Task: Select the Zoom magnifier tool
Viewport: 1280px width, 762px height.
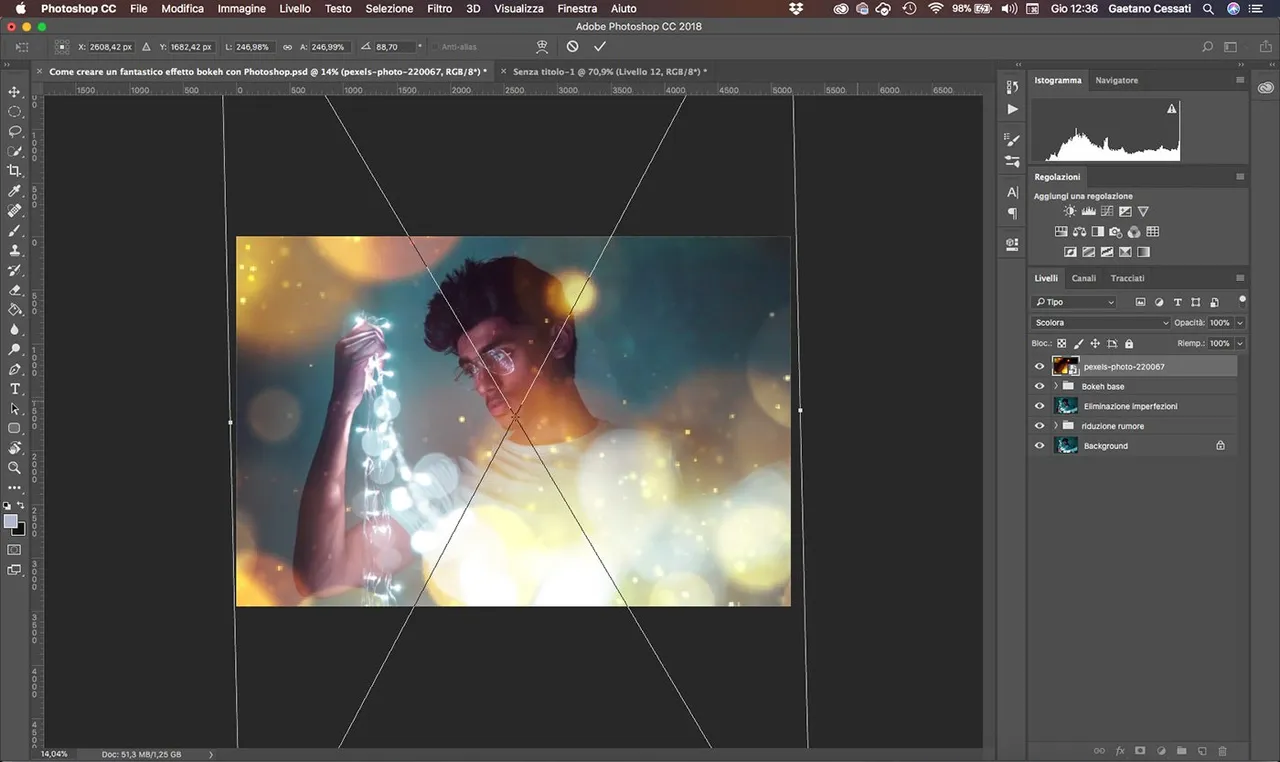Action: (15, 468)
